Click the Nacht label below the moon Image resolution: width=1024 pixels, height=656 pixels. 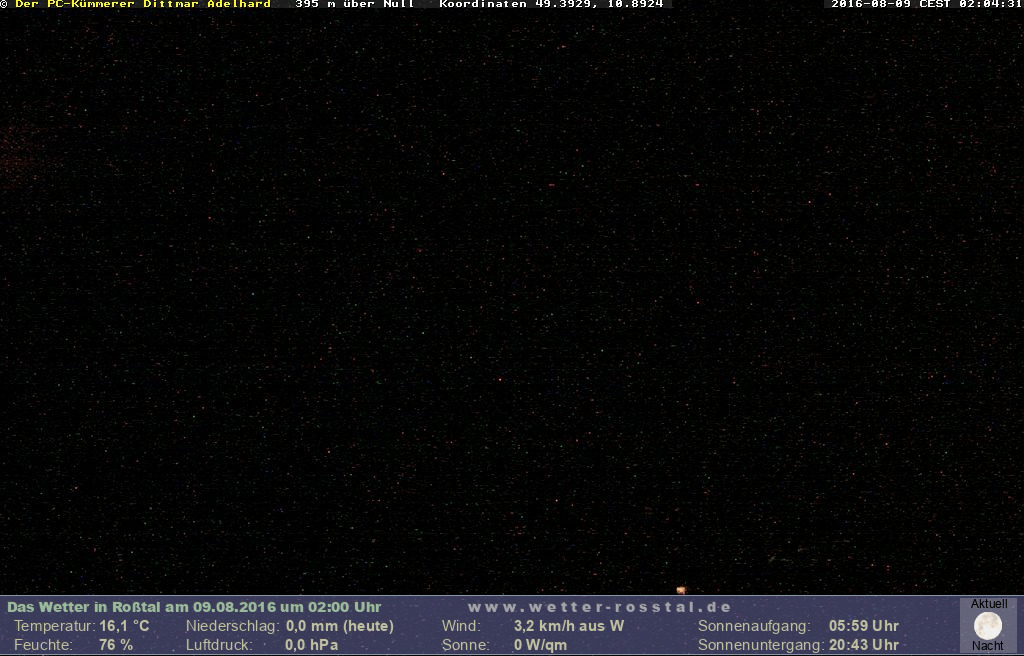(987, 646)
